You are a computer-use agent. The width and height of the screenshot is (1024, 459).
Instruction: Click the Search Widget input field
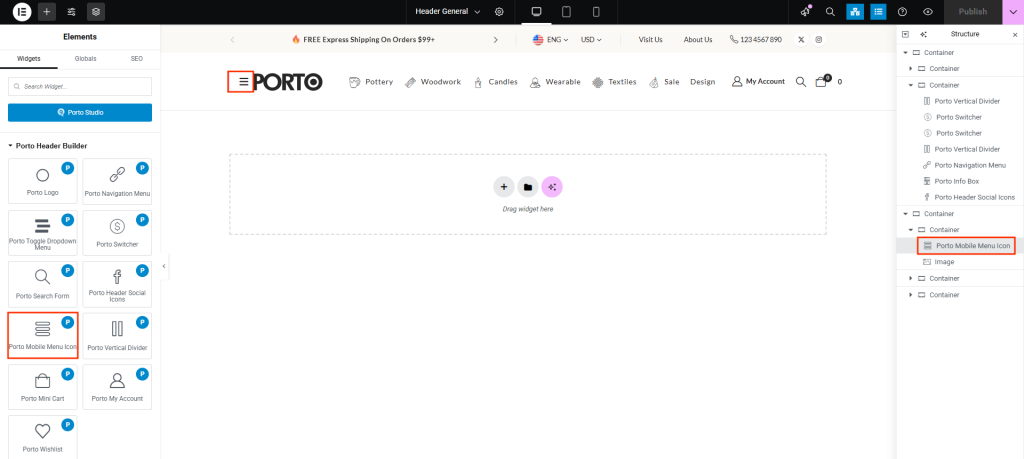[x=80, y=87]
